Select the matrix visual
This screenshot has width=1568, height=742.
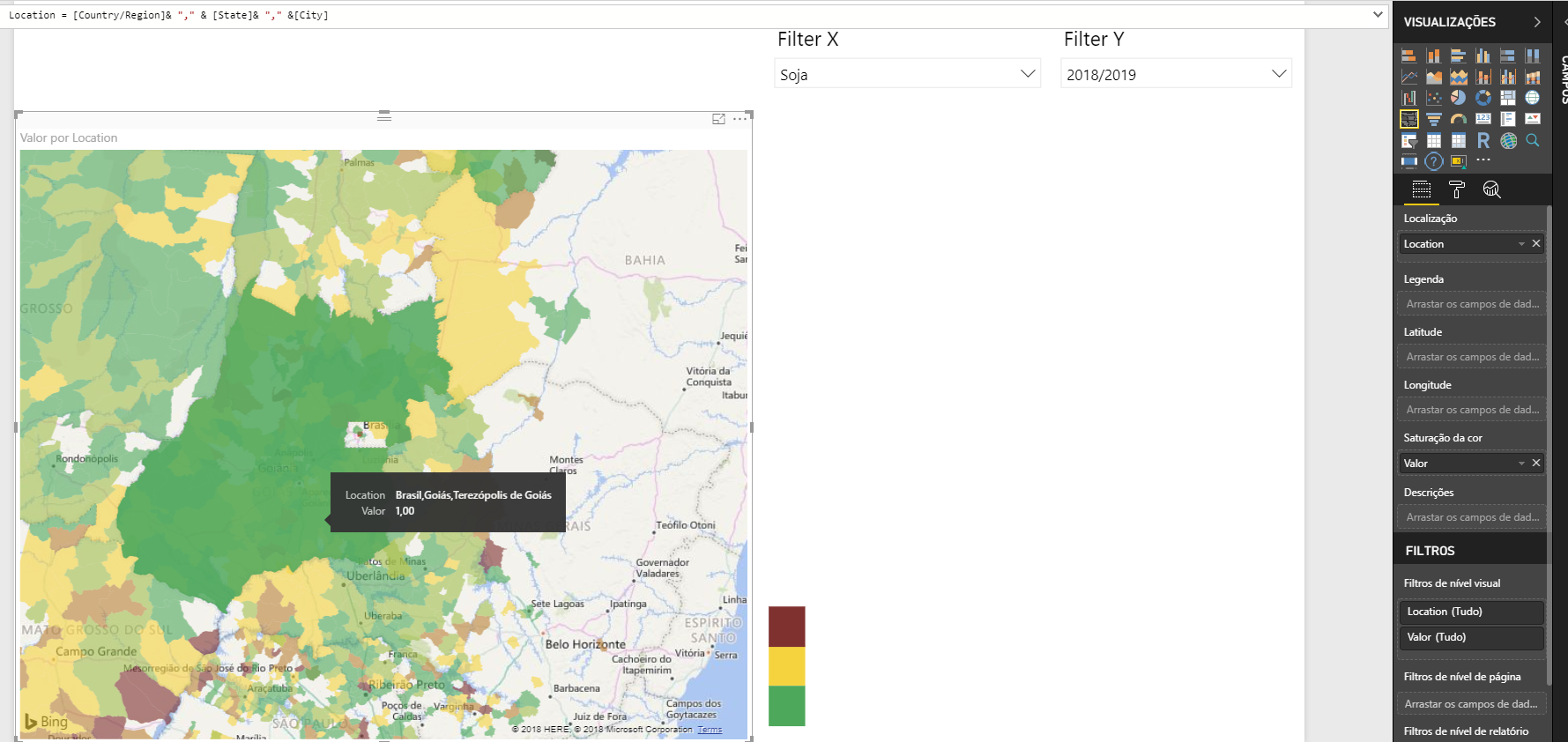click(x=1459, y=140)
